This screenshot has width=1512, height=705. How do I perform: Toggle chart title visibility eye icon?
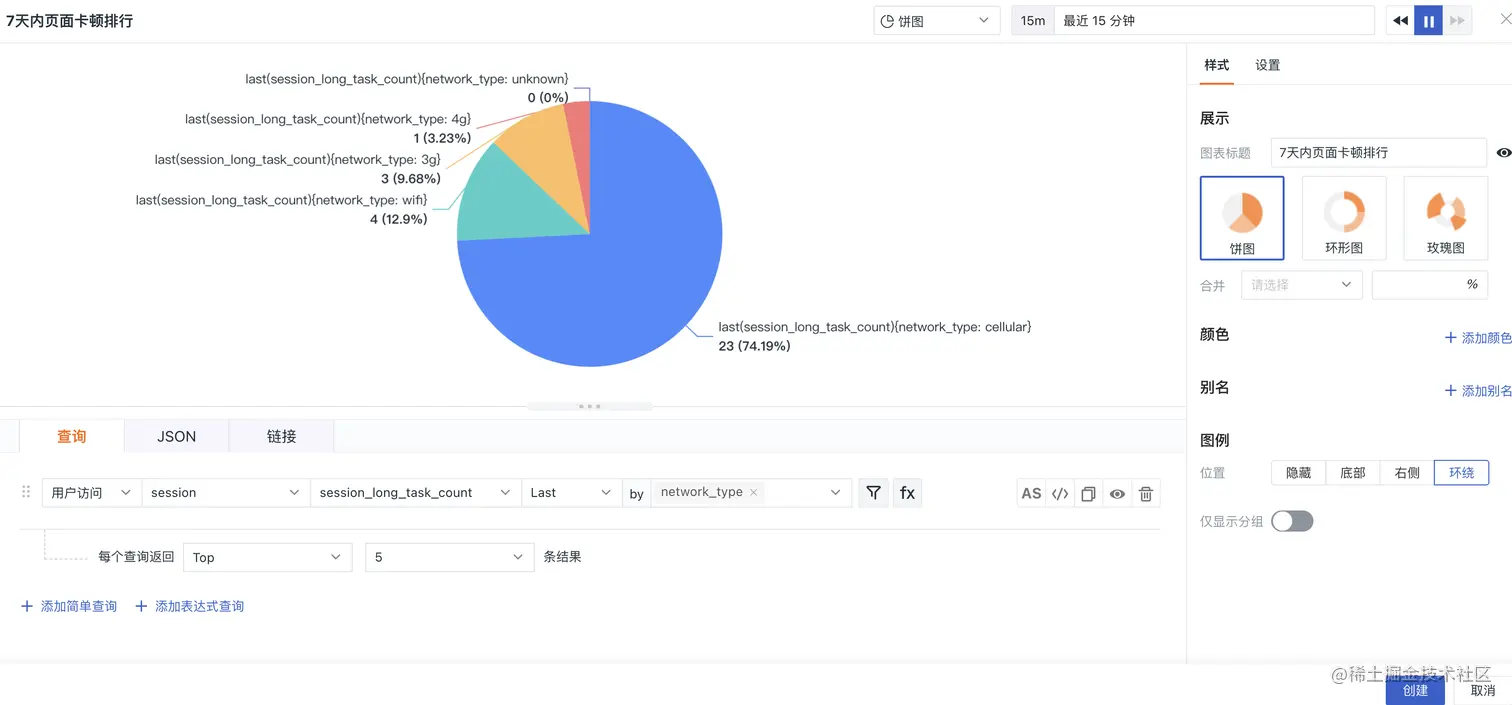point(1503,153)
